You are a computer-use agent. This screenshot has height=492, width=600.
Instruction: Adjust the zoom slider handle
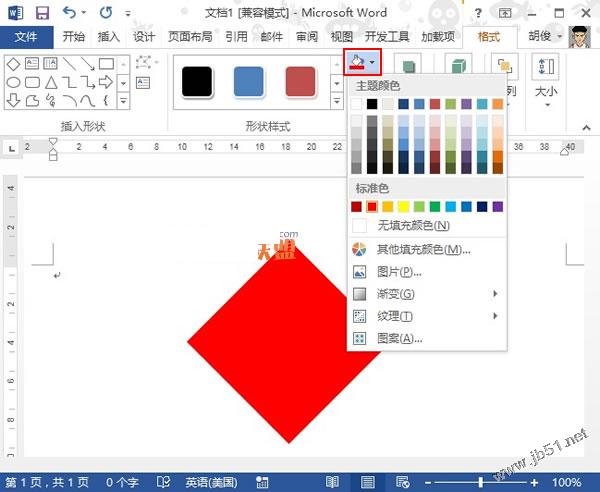481,482
